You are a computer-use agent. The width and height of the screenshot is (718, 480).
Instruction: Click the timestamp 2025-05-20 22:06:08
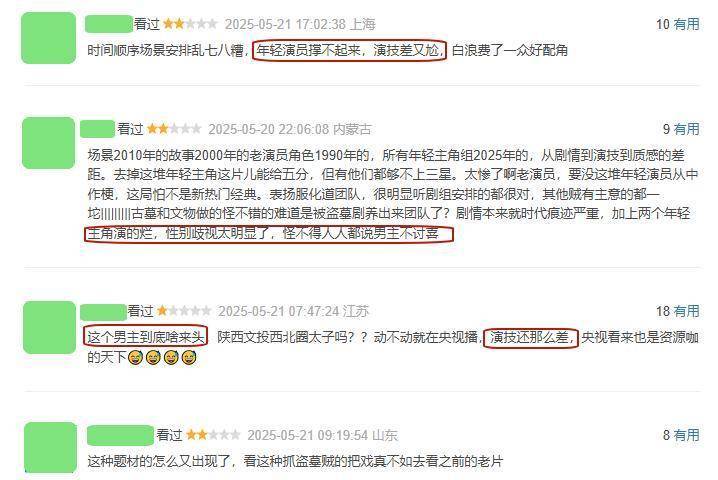click(x=269, y=130)
